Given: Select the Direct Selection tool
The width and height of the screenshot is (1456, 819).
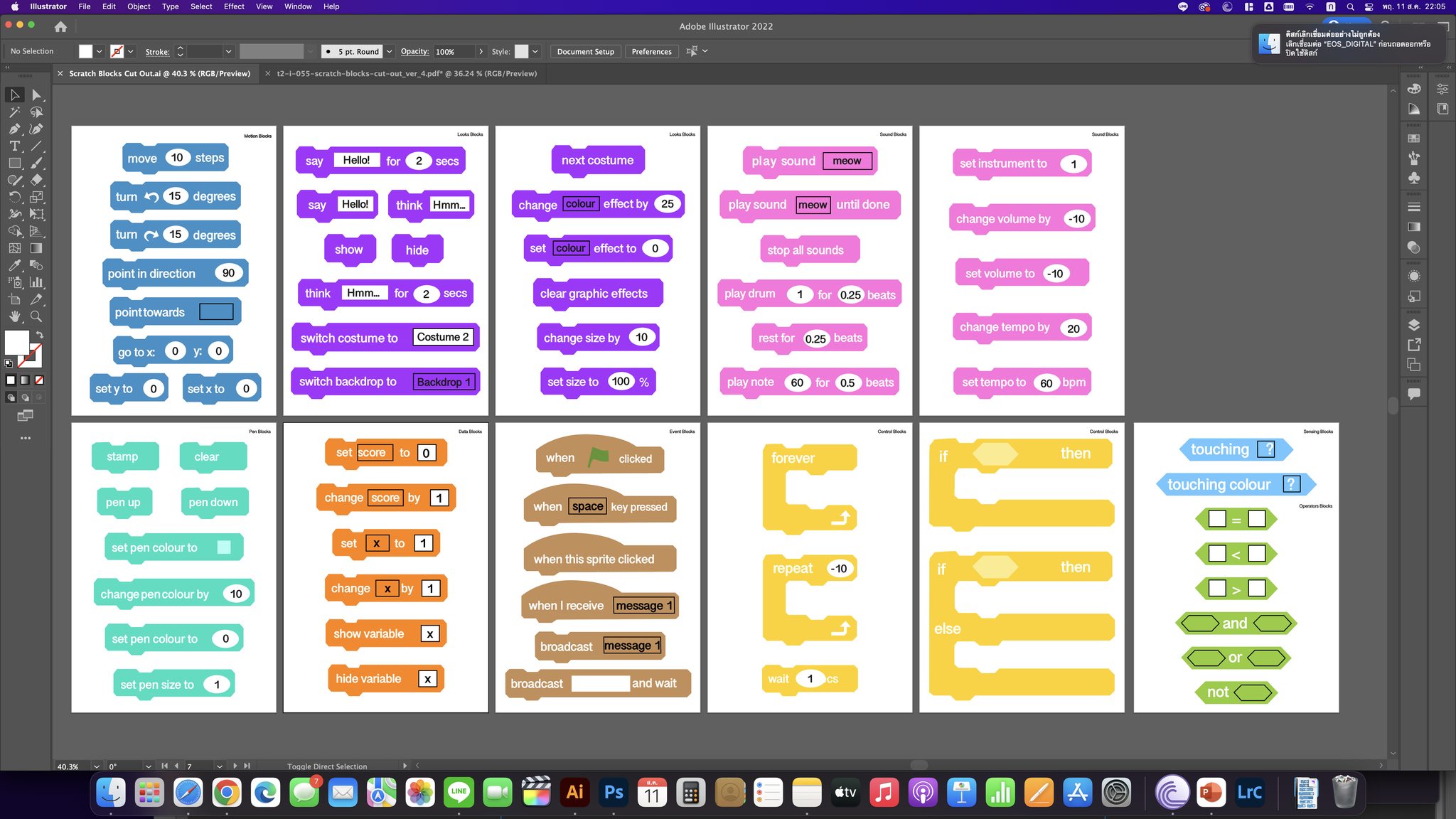Looking at the screenshot, I should pos(36,95).
